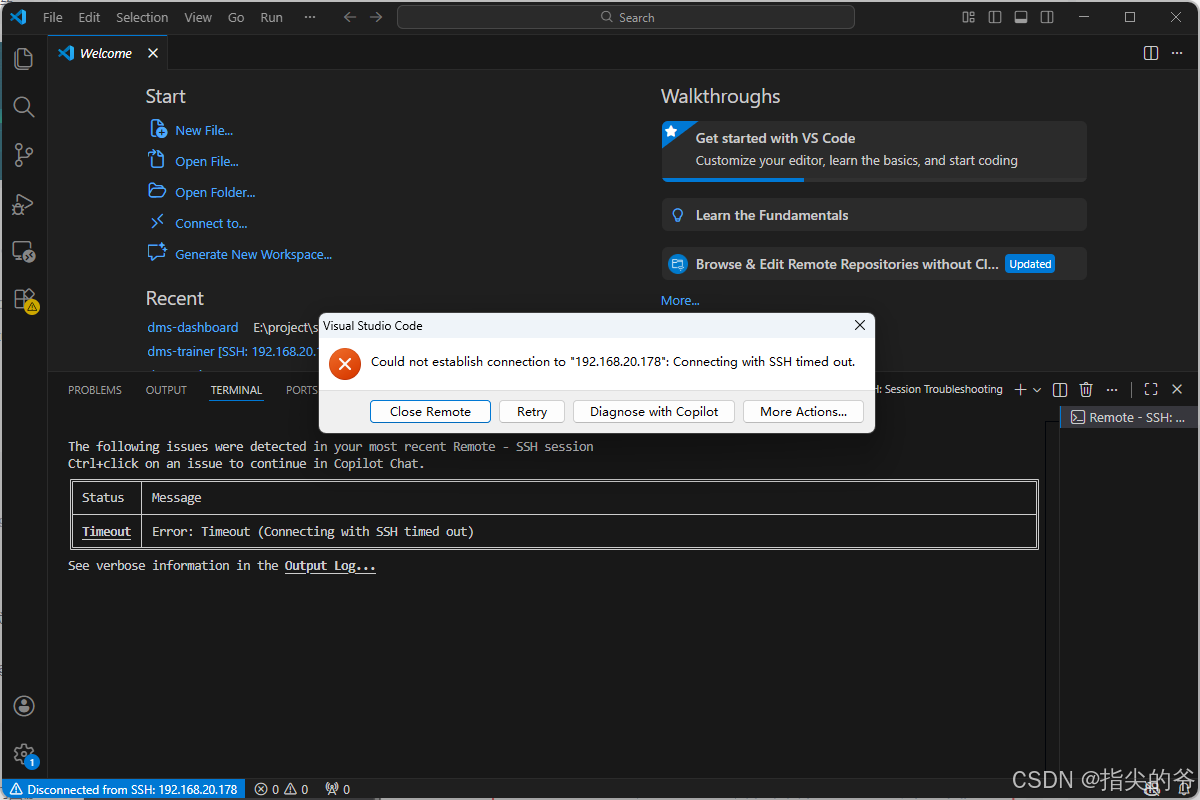Open the Extensions view with warning badge
Viewport: 1200px width, 800px height.
pos(24,300)
